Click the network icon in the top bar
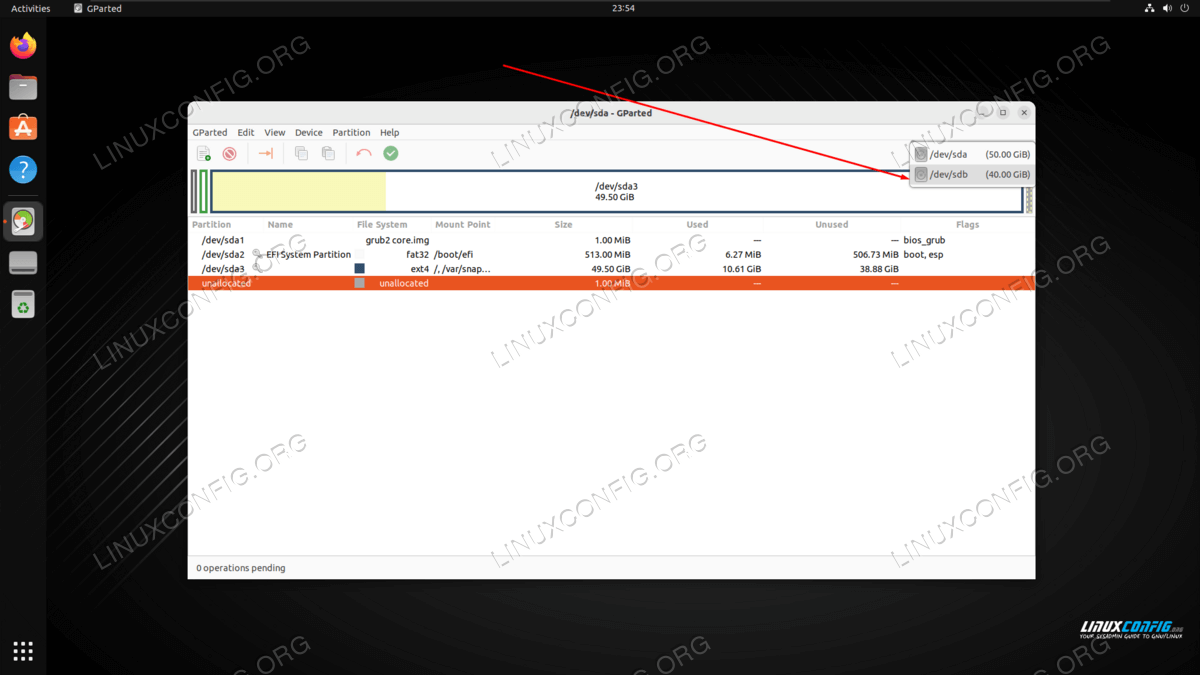The width and height of the screenshot is (1200, 675). tap(1149, 8)
